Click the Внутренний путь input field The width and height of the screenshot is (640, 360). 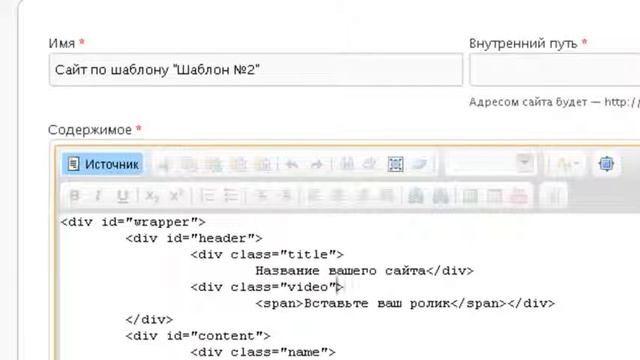pos(555,70)
